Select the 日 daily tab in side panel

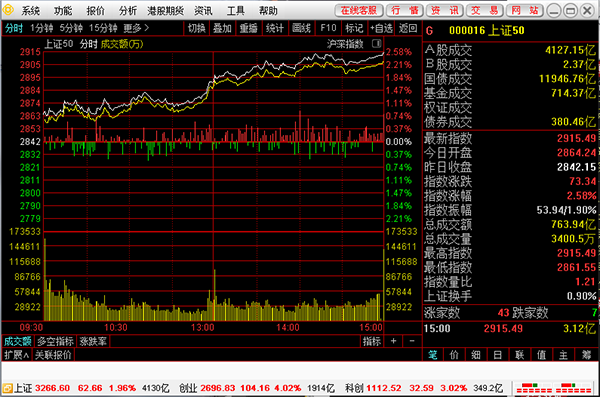(497, 355)
